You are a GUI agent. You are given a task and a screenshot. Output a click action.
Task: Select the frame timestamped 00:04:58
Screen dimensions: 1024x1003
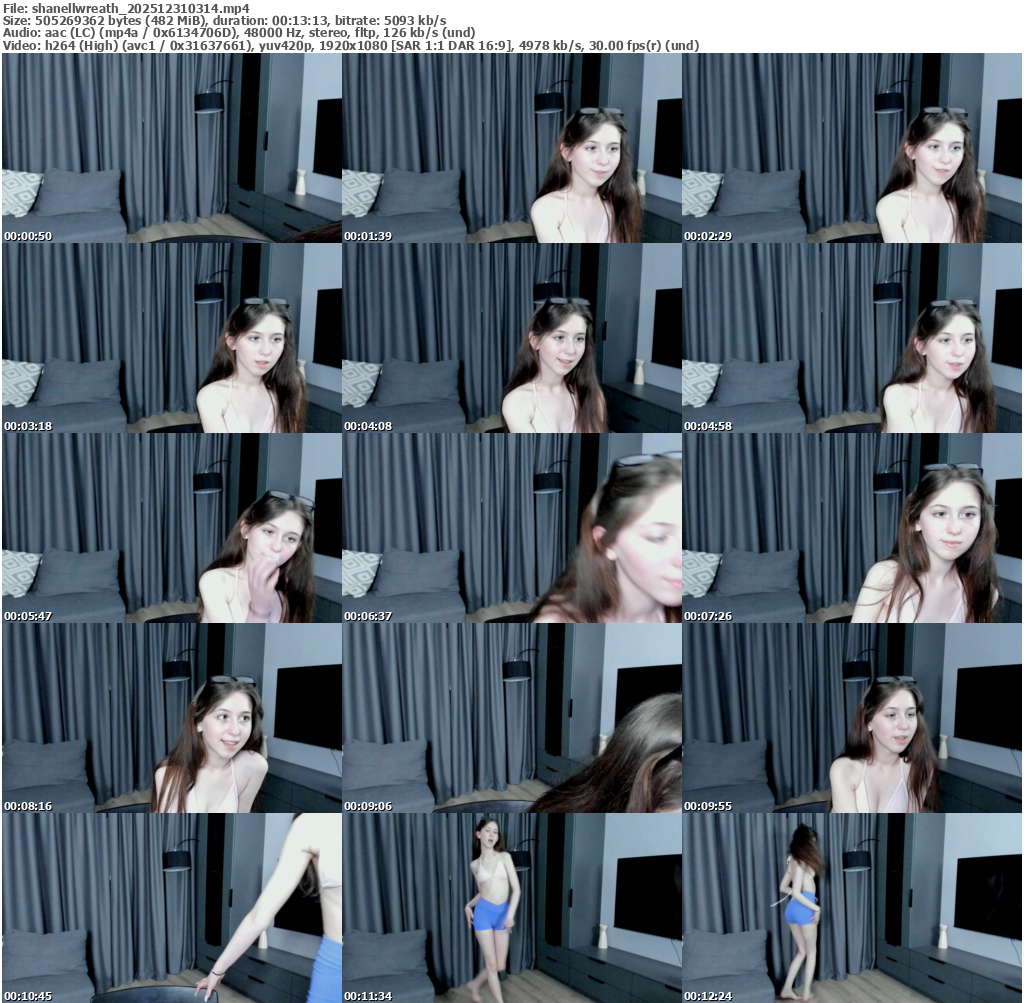point(852,338)
